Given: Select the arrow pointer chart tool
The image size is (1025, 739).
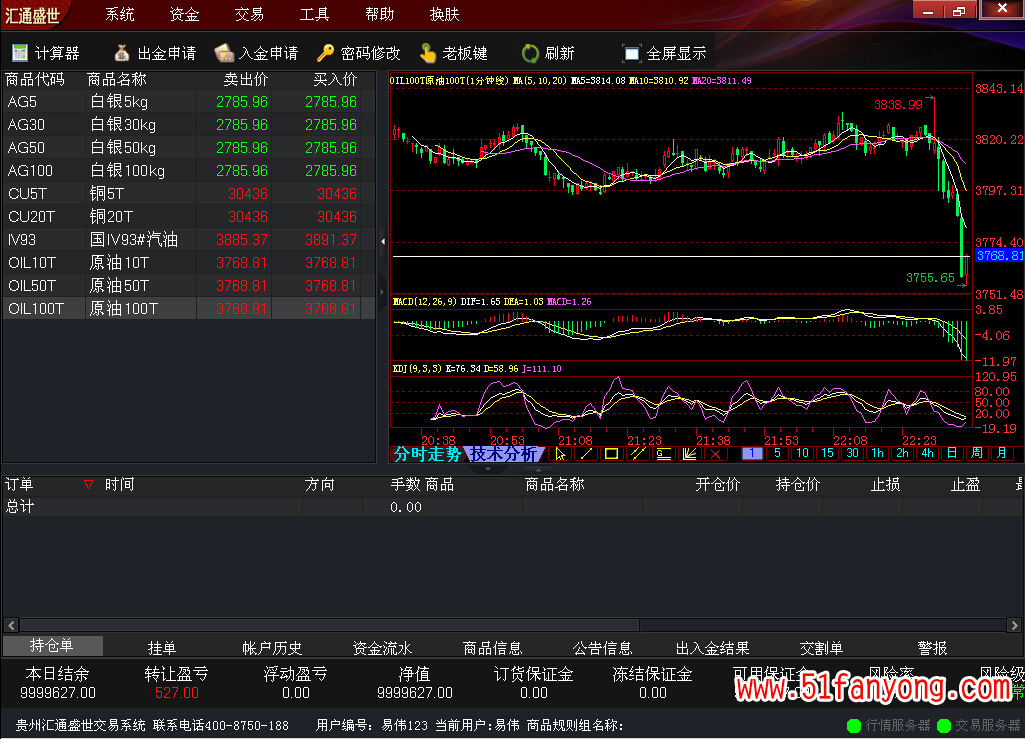Looking at the screenshot, I should pyautogui.click(x=560, y=454).
